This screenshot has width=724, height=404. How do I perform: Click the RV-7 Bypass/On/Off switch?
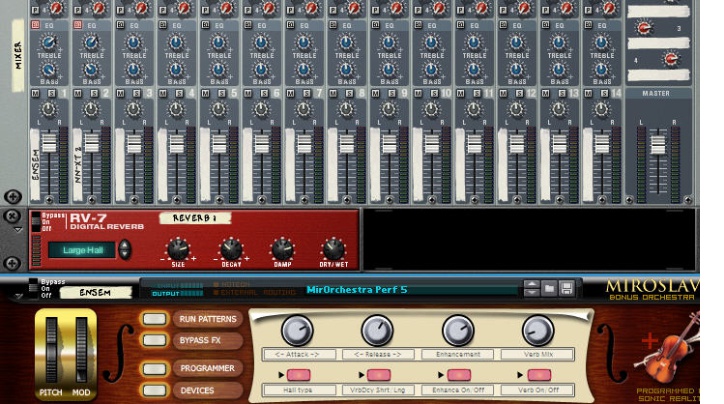[36, 222]
